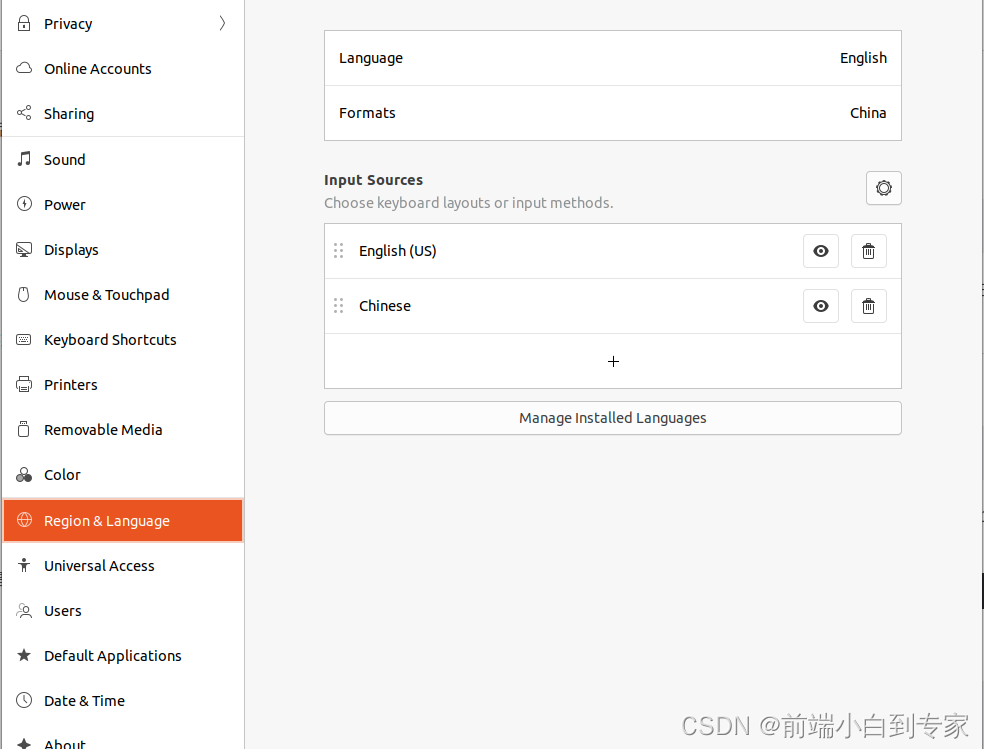Screen dimensions: 984x749
Task: Select the English (US) input source row
Action: [613, 251]
